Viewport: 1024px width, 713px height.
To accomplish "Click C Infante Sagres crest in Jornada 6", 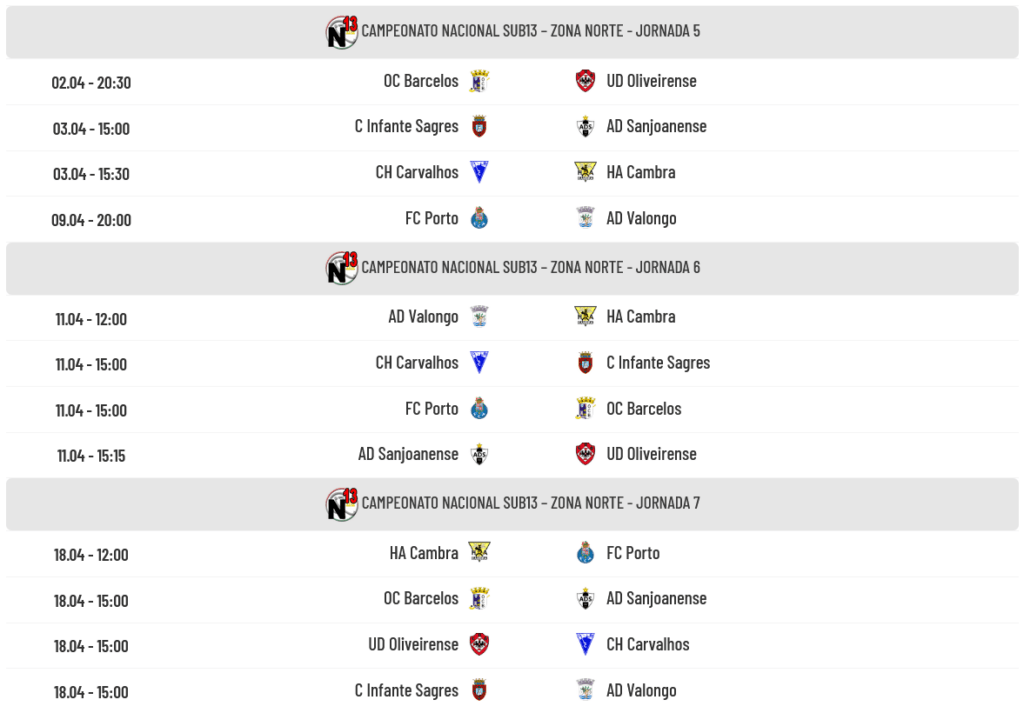I will [x=585, y=363].
